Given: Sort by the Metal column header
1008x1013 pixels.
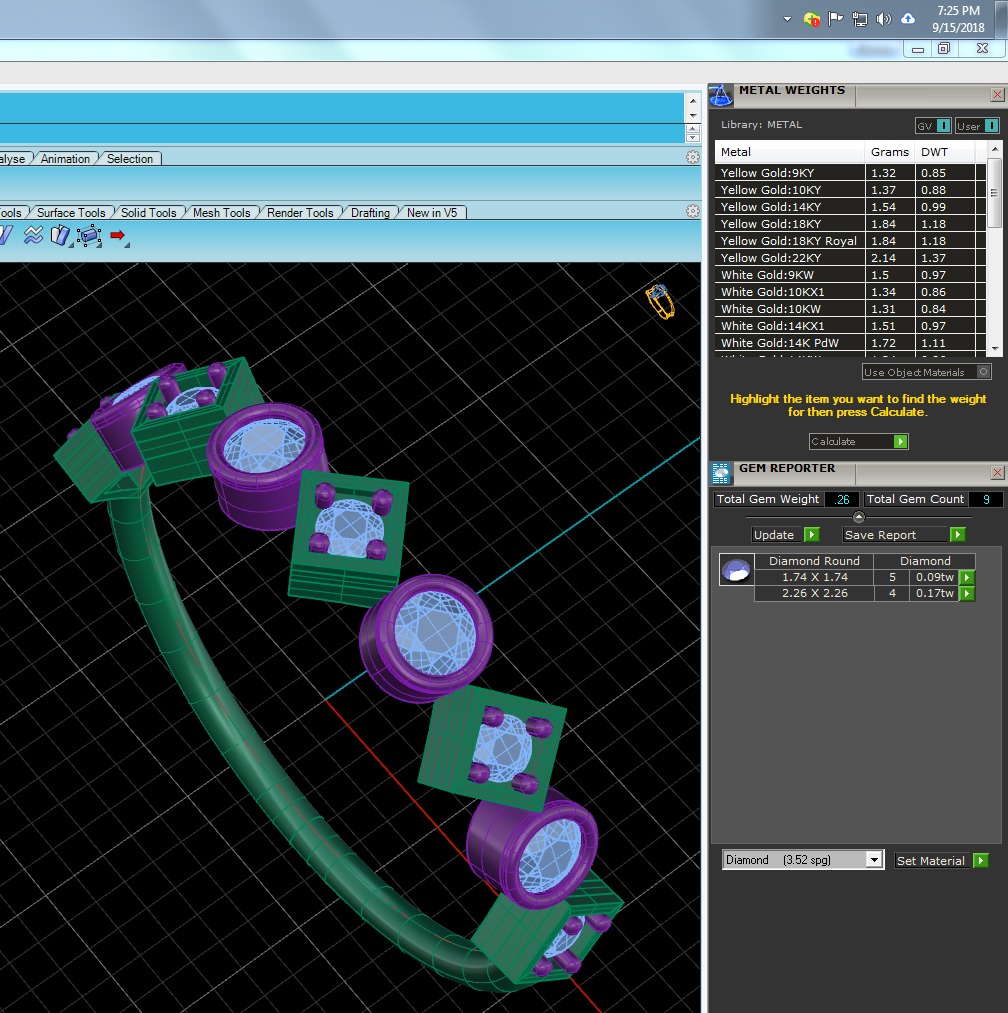Looking at the screenshot, I should pyautogui.click(x=790, y=152).
